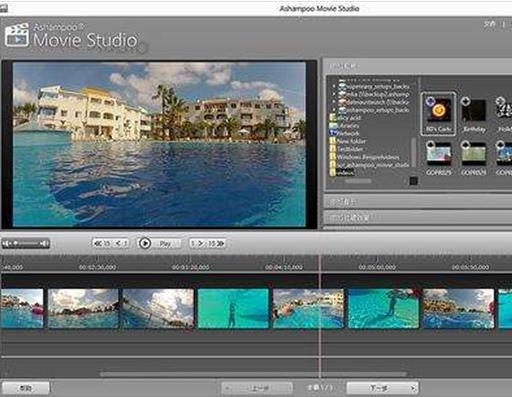
Task: Select the Windows folder in the tree
Action: point(364,157)
